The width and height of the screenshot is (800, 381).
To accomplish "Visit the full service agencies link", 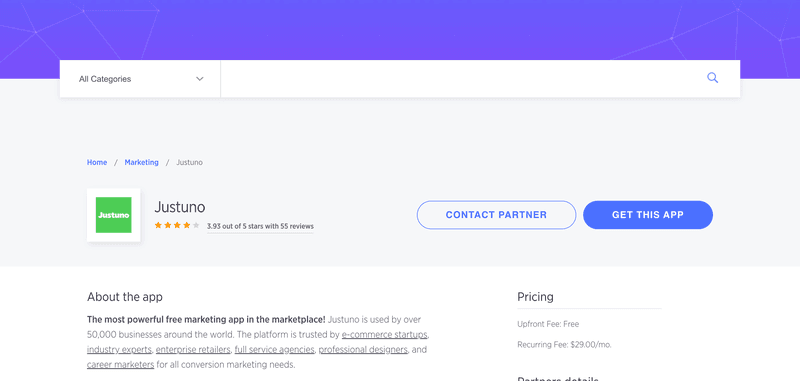I will (274, 350).
